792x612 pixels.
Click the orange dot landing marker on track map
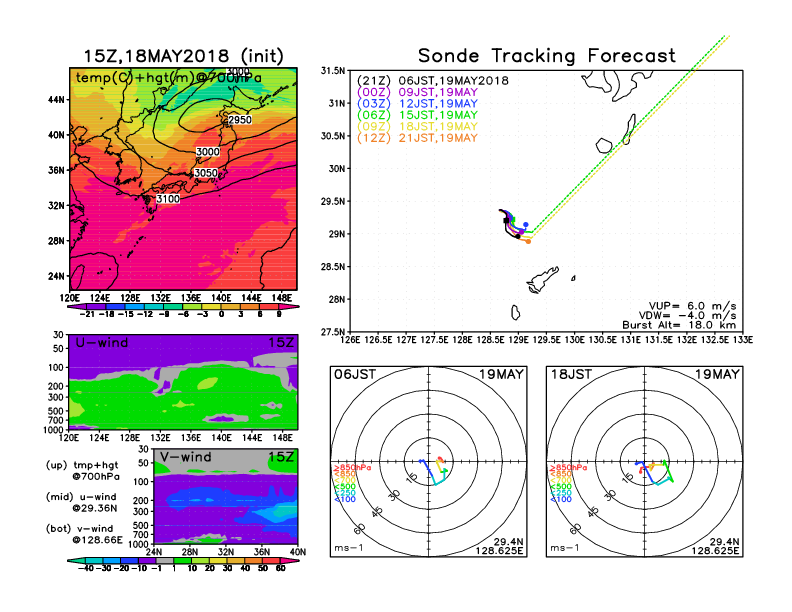tap(528, 242)
